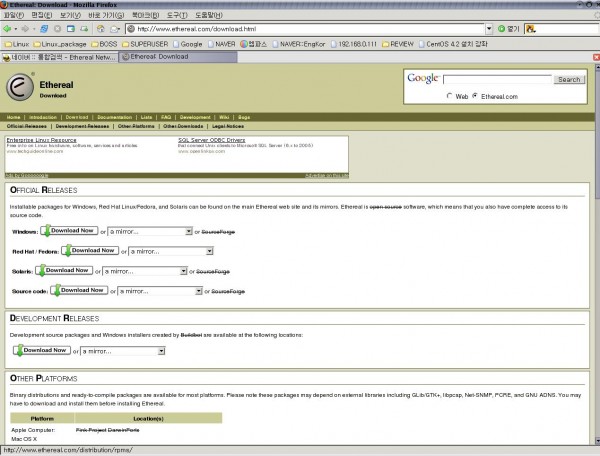This screenshot has width=600, height=456.
Task: Select the Ethereal.com radio button
Action: (x=474, y=96)
